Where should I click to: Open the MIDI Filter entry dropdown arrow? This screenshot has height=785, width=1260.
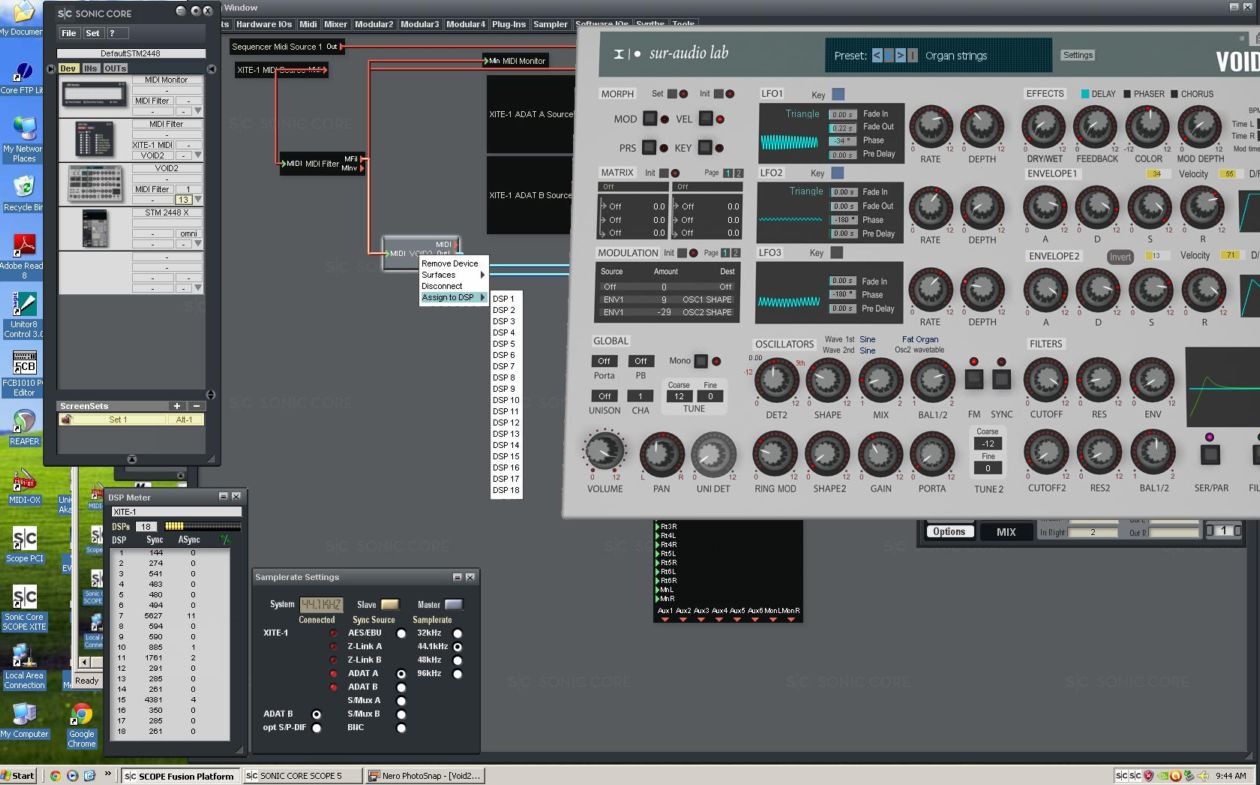[198, 155]
